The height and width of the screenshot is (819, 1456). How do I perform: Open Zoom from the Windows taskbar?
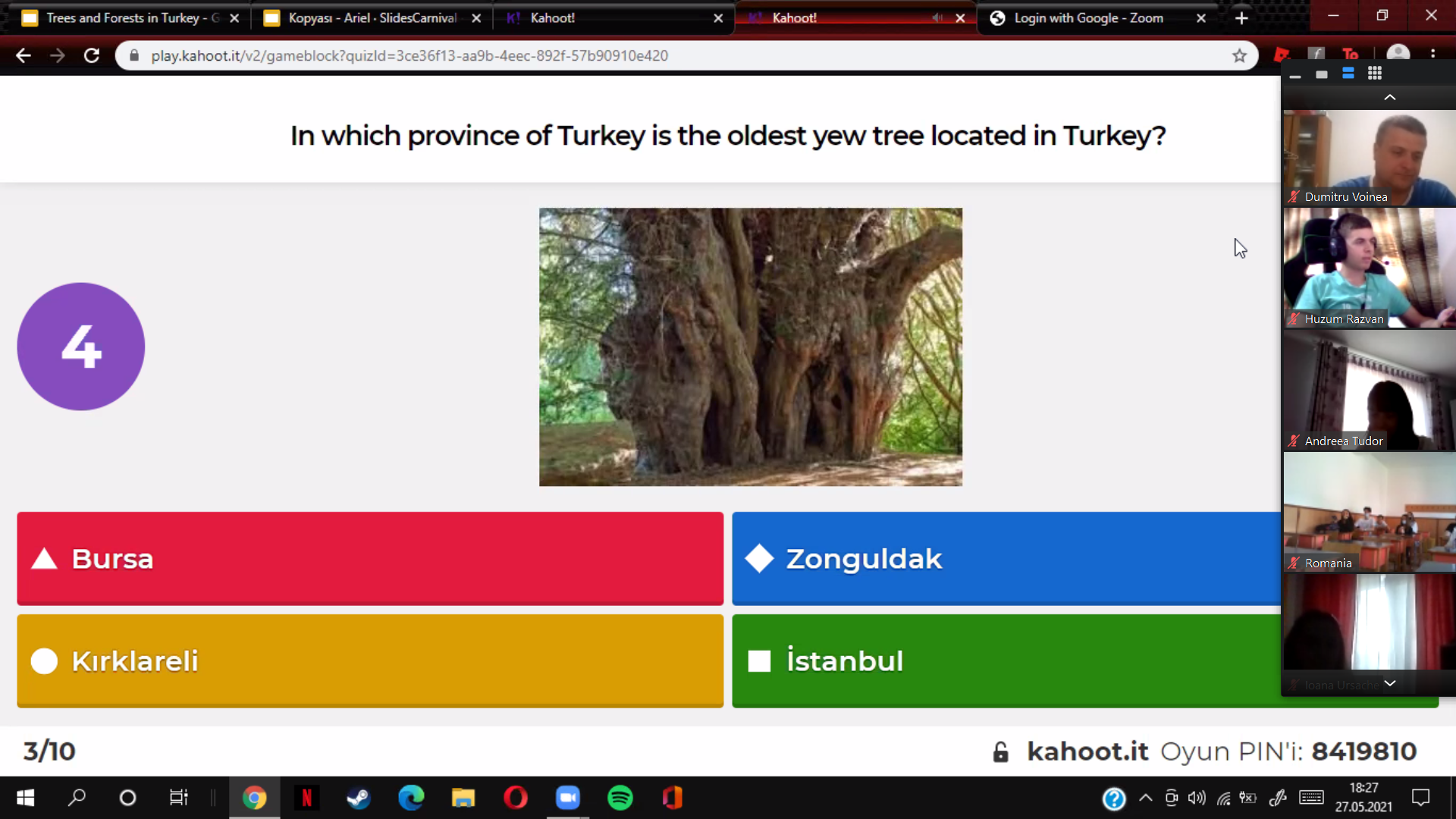[x=567, y=798]
